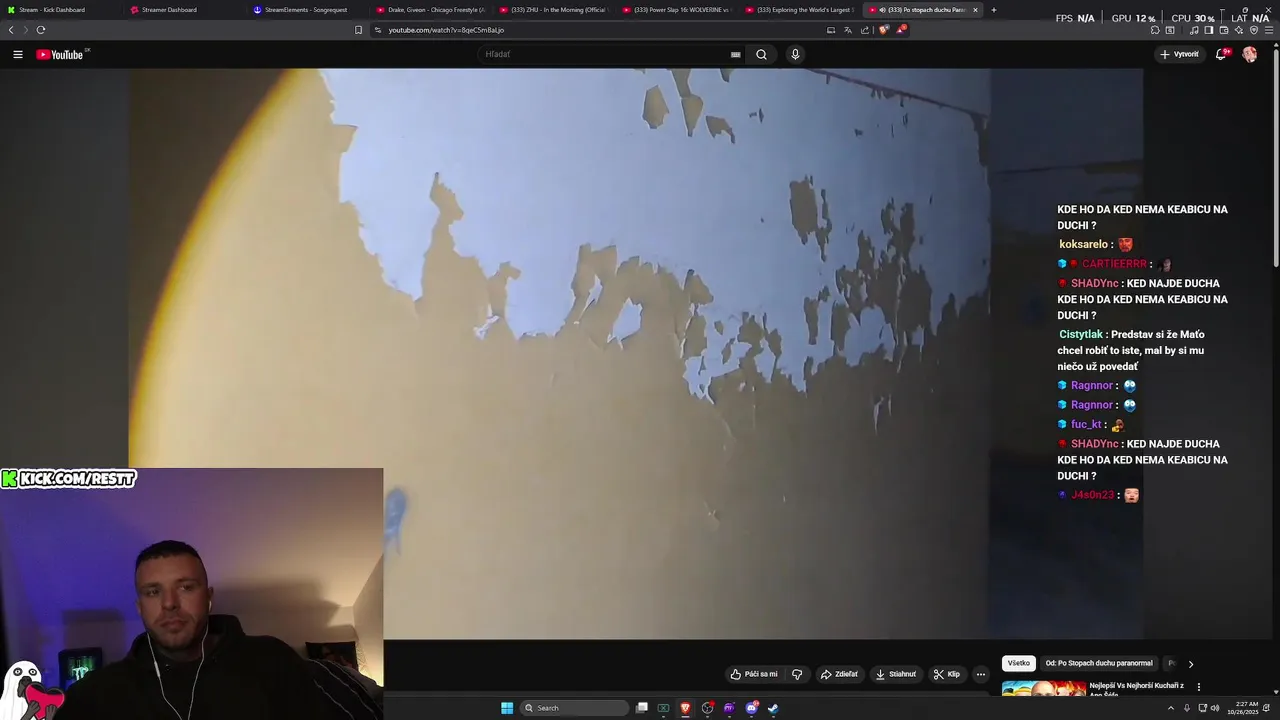Reload the page with refresh icon
The height and width of the screenshot is (720, 1280).
tap(41, 30)
